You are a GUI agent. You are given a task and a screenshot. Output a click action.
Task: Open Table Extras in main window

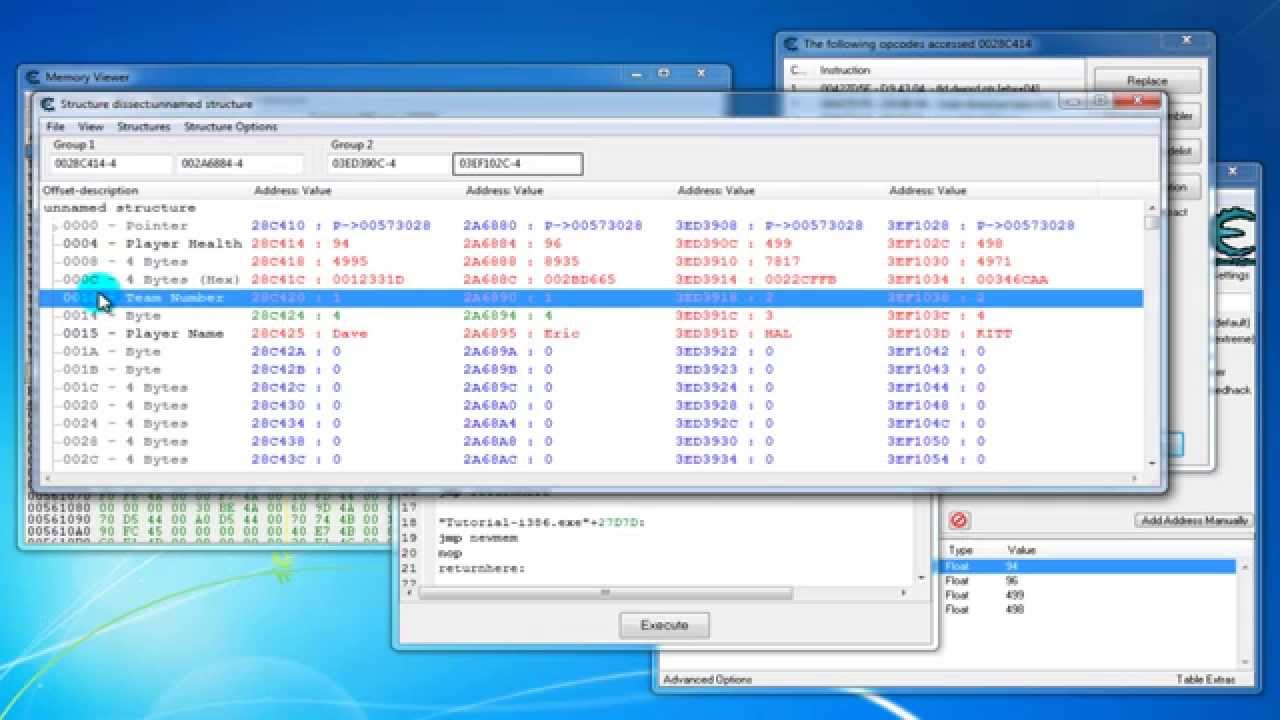[x=1205, y=679]
